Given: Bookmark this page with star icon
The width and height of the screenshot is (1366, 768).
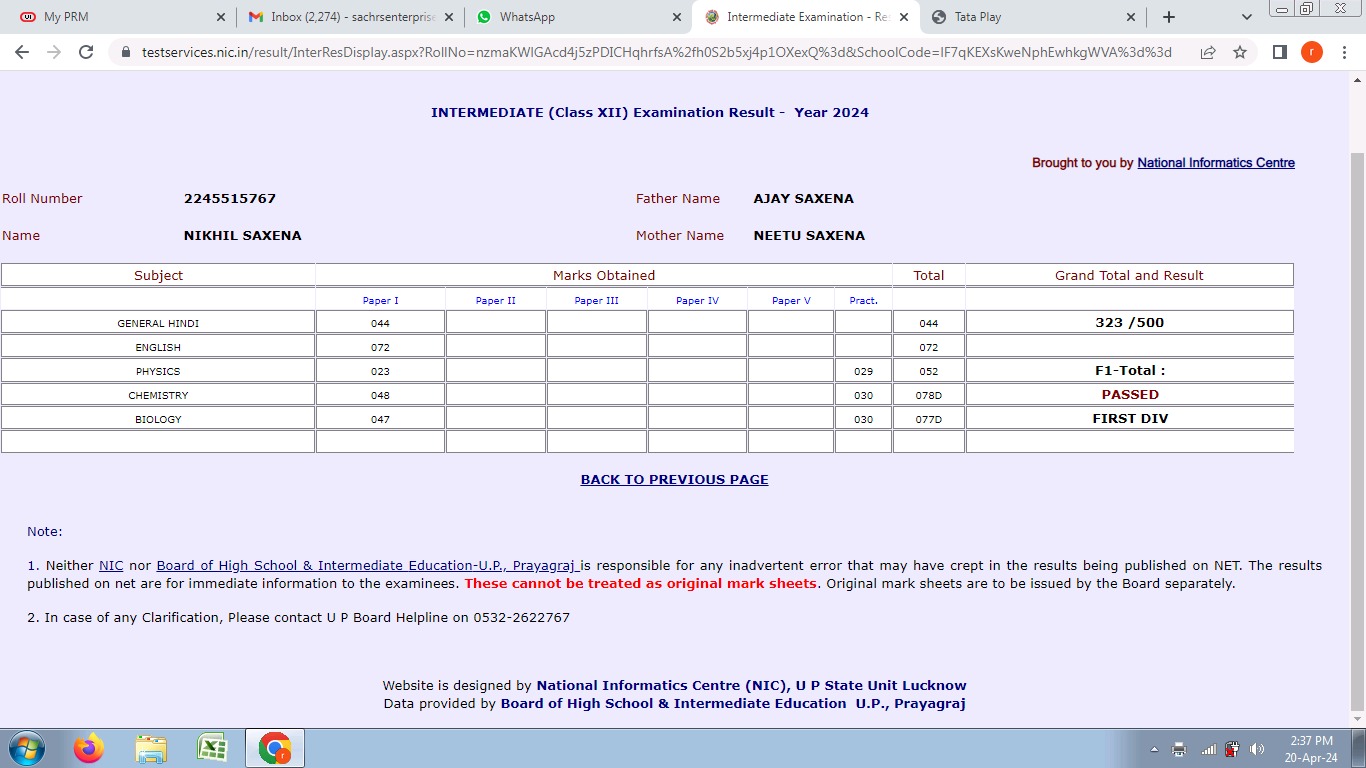Looking at the screenshot, I should pos(1240,52).
